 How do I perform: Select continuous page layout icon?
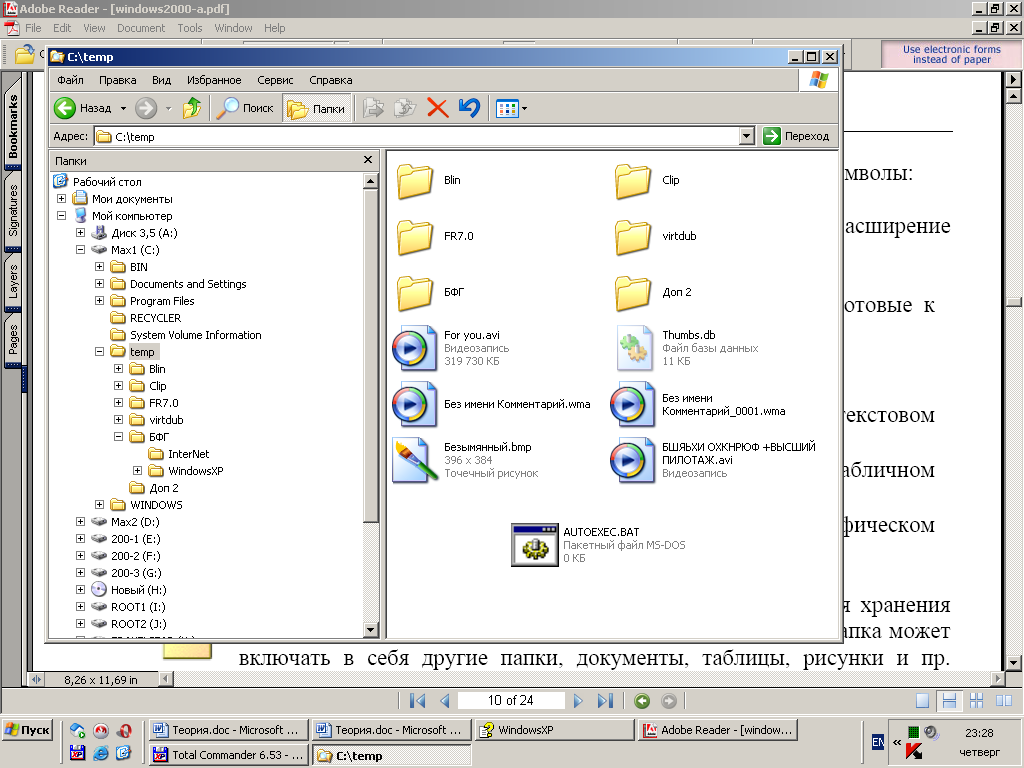[949, 701]
